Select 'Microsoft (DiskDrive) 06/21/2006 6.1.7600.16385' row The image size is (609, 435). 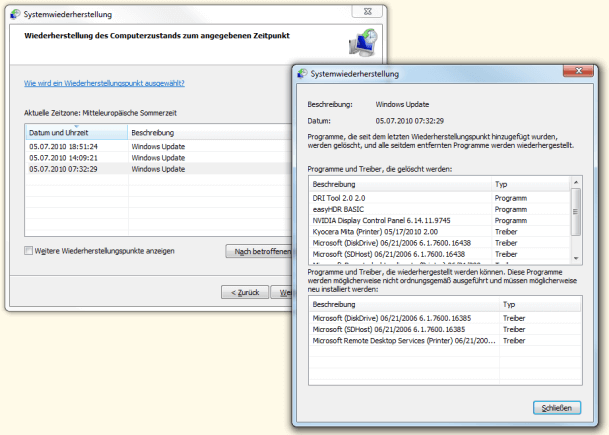tap(445, 318)
